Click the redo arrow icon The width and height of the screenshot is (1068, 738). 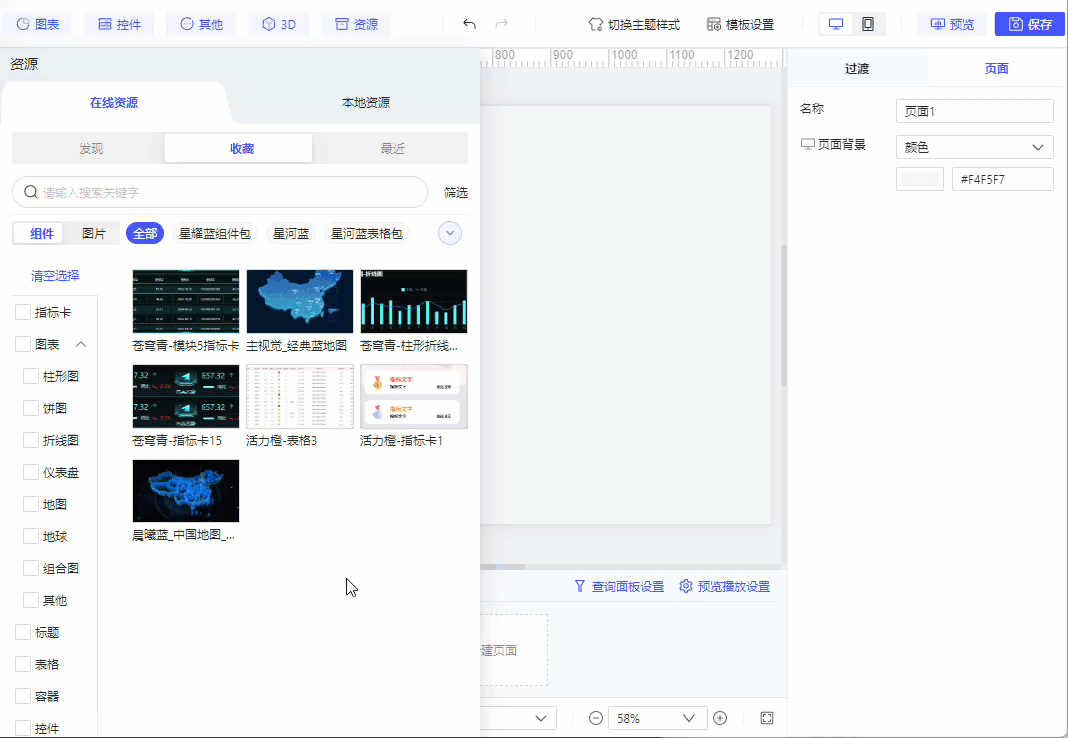[501, 24]
